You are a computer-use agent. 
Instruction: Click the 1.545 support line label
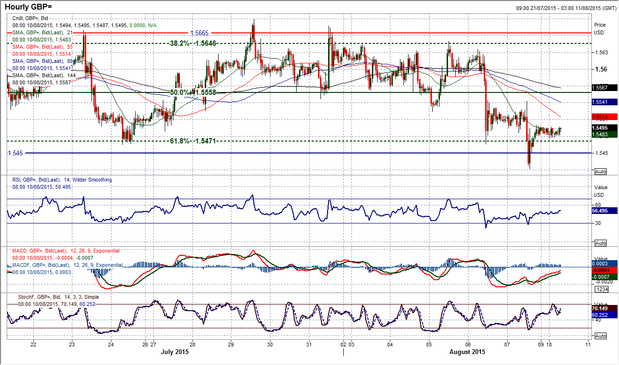point(15,153)
